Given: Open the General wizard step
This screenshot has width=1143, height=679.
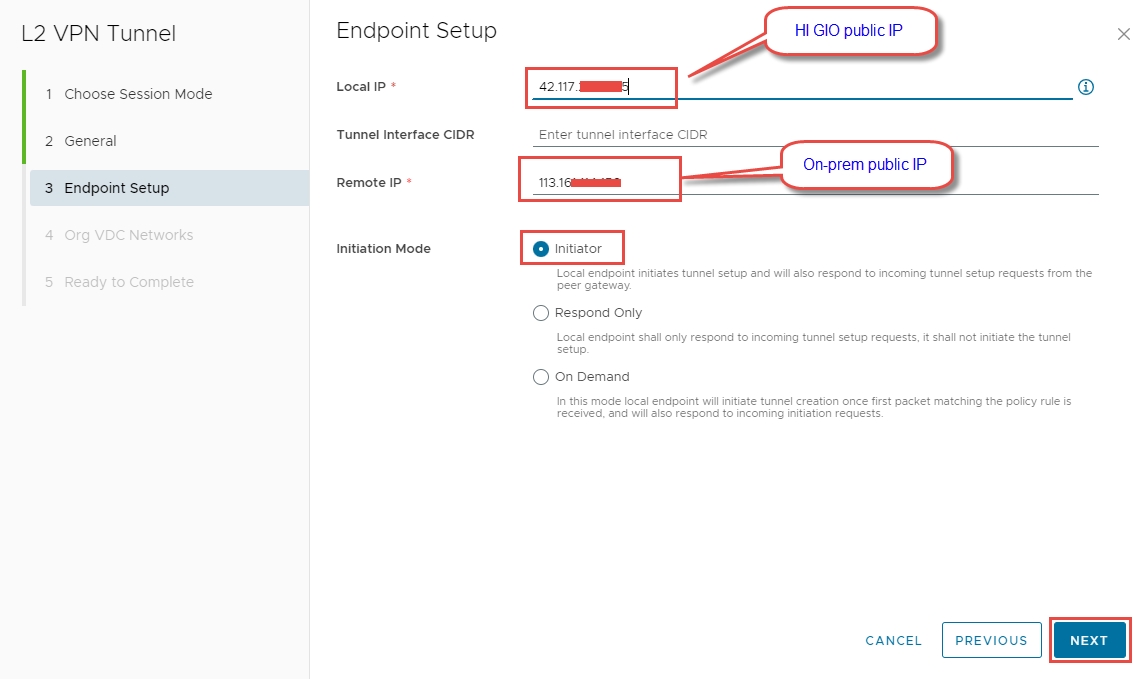Looking at the screenshot, I should pos(90,141).
